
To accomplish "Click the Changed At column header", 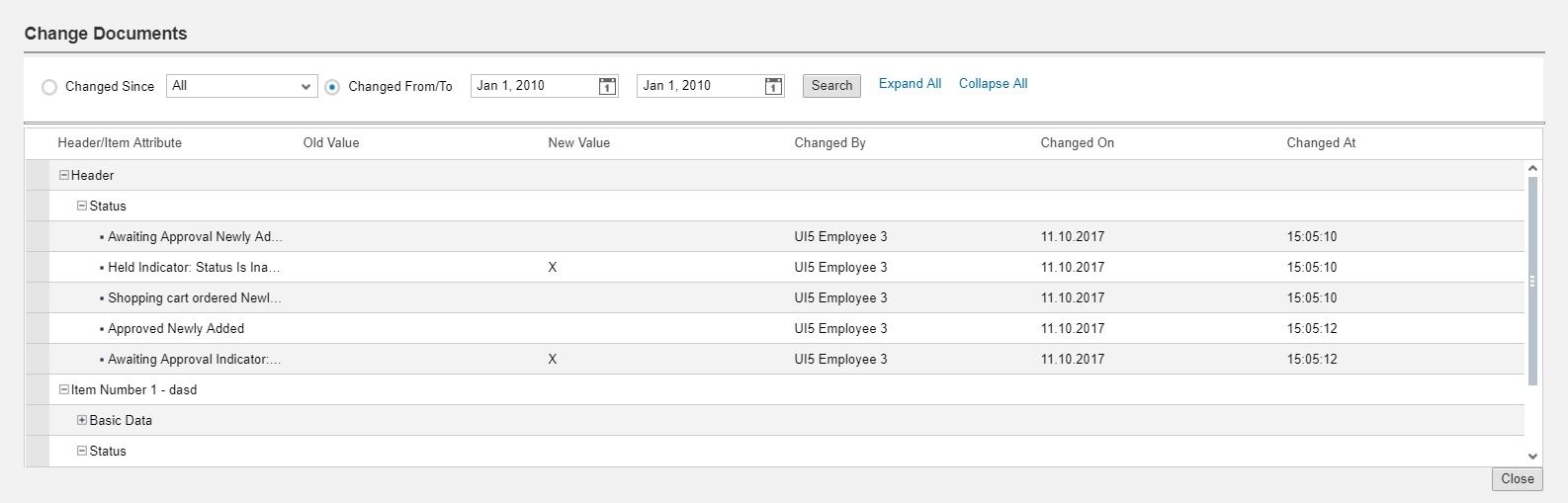I will point(1321,142).
